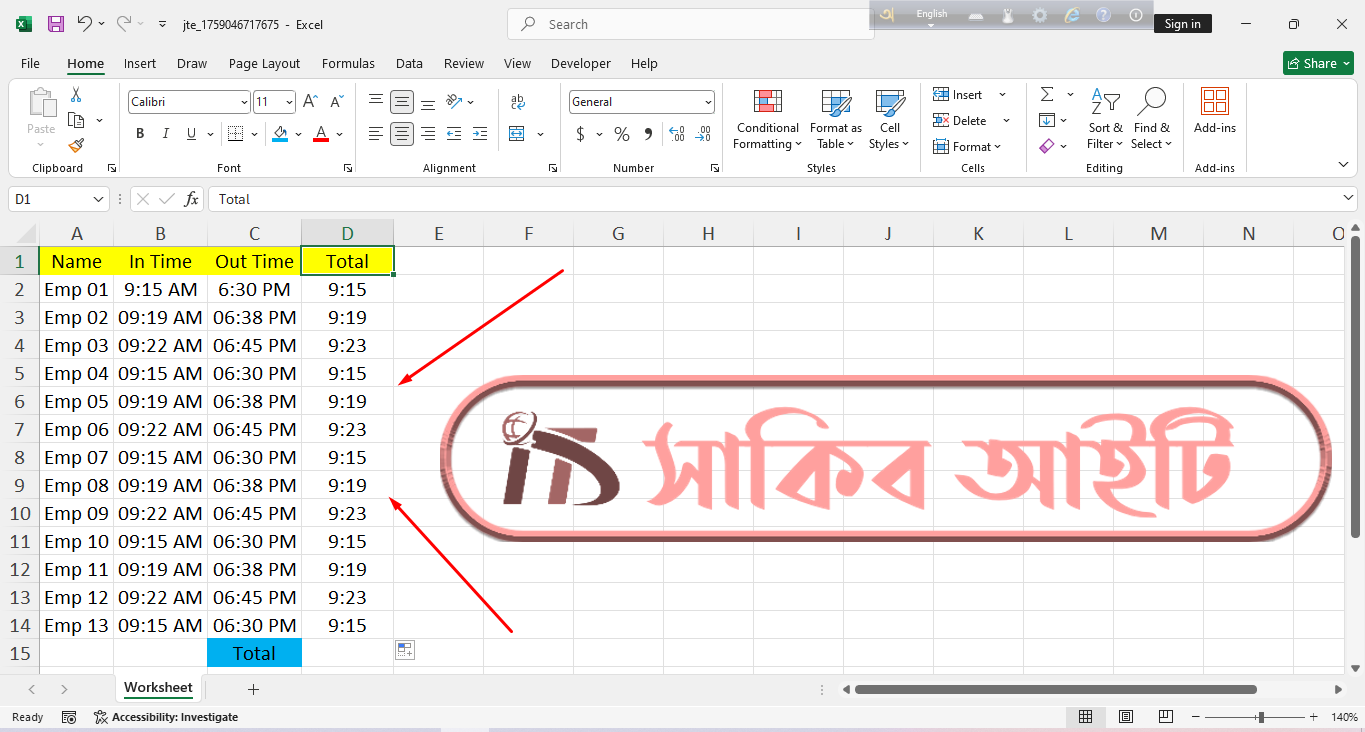Open the Name Box dropdown arrow
Image resolution: width=1365 pixels, height=732 pixels.
click(98, 199)
